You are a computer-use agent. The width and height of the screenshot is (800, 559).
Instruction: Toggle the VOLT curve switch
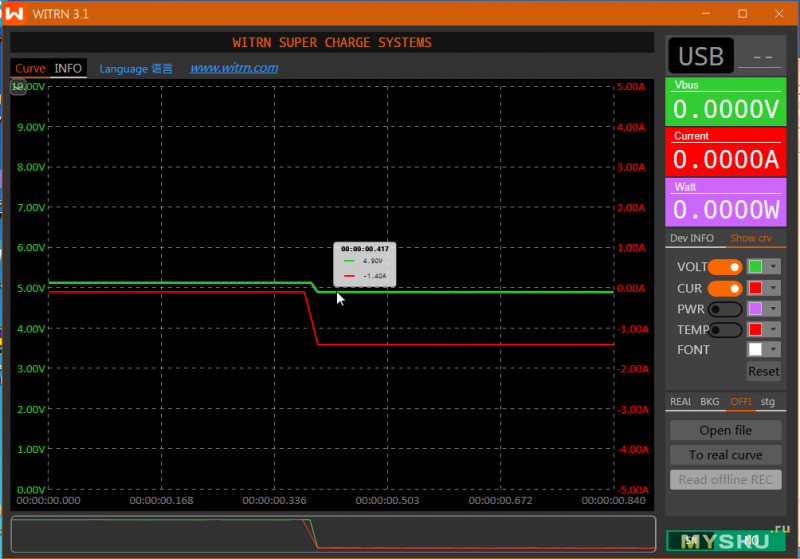[724, 267]
